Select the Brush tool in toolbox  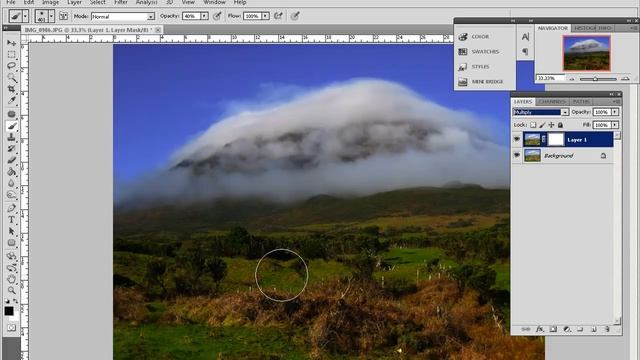[x=11, y=126]
